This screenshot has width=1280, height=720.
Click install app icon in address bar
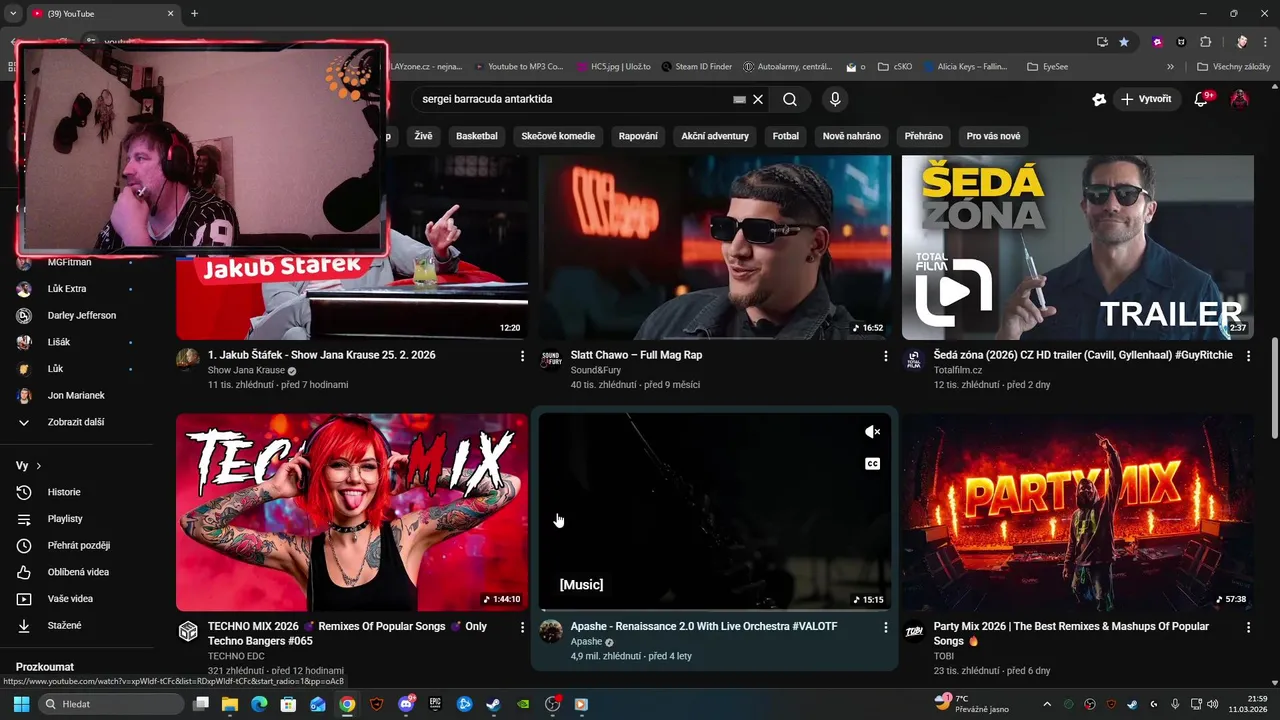1102,42
